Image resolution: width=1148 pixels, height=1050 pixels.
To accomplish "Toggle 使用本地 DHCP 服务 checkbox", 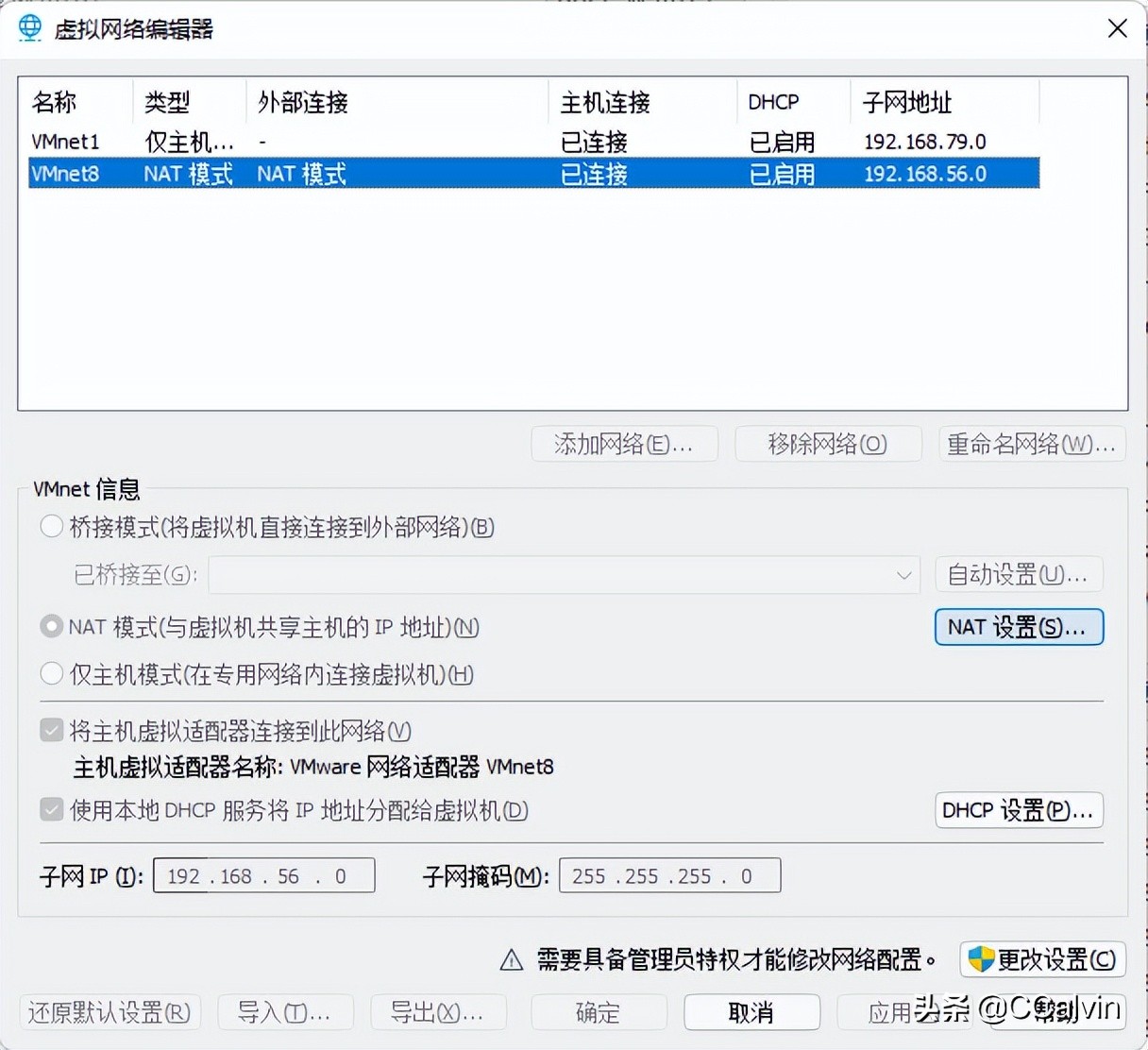I will [x=52, y=810].
